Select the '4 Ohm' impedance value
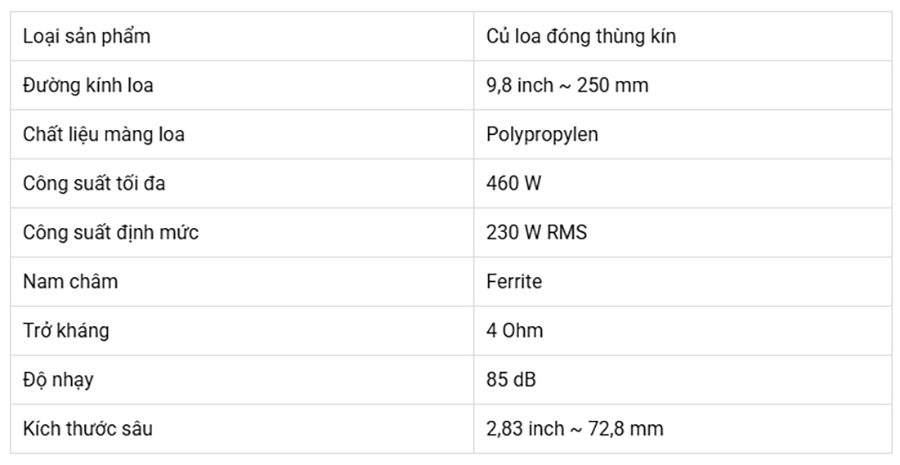Image resolution: width=900 pixels, height=465 pixels. [x=515, y=331]
